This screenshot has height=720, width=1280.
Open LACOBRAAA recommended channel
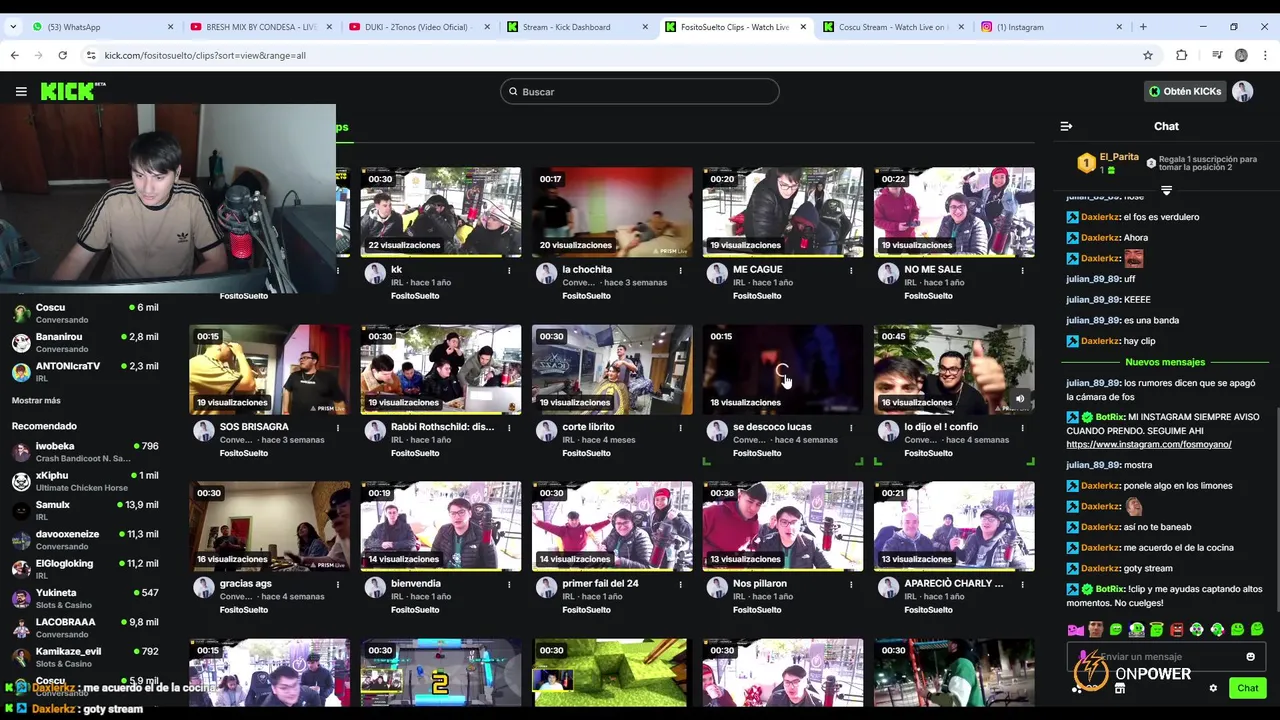[x=85, y=627]
